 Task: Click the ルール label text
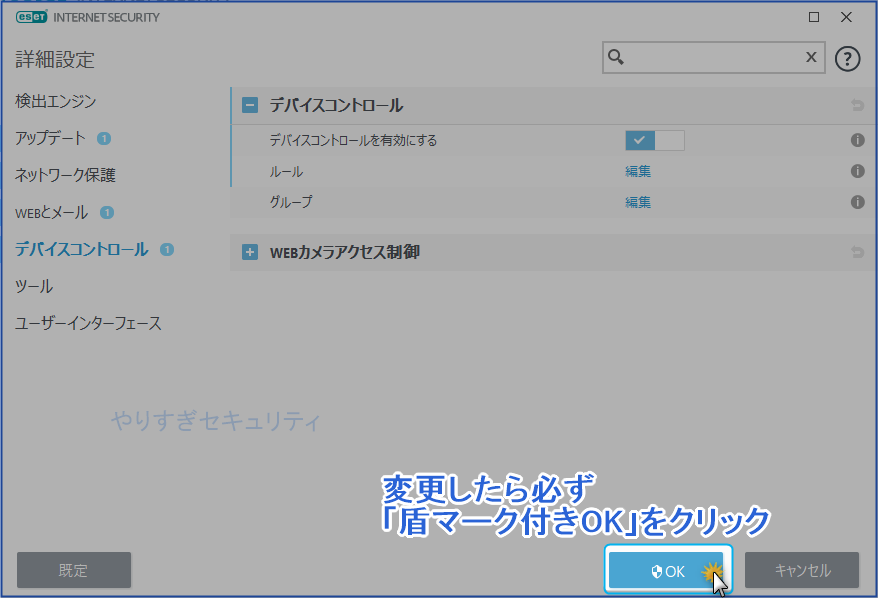click(286, 171)
